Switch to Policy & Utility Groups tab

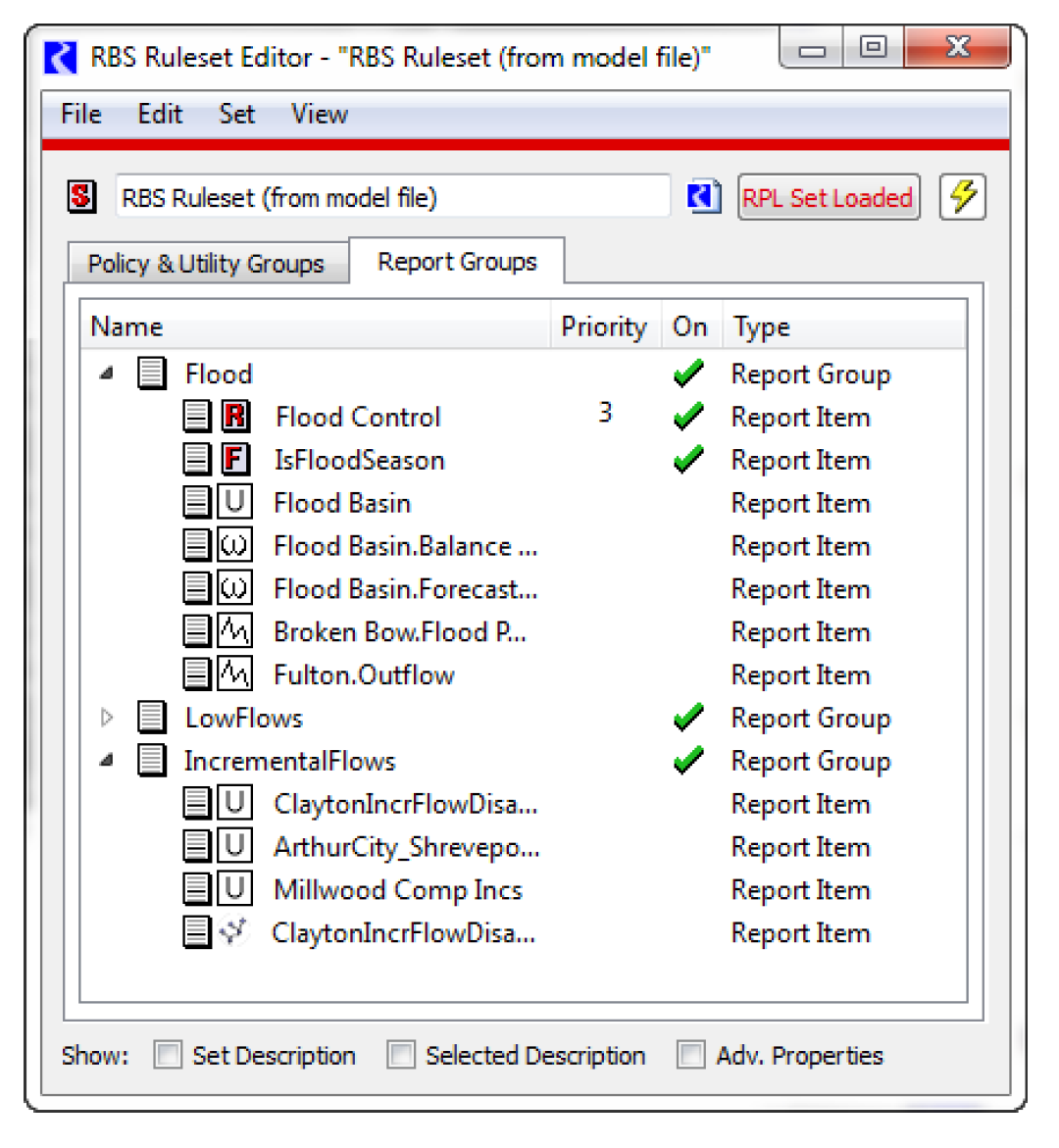pos(206,264)
